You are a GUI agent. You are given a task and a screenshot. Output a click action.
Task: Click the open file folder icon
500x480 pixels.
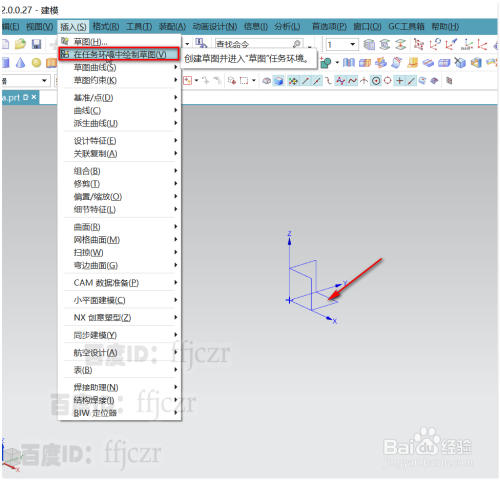pyautogui.click(x=20, y=44)
